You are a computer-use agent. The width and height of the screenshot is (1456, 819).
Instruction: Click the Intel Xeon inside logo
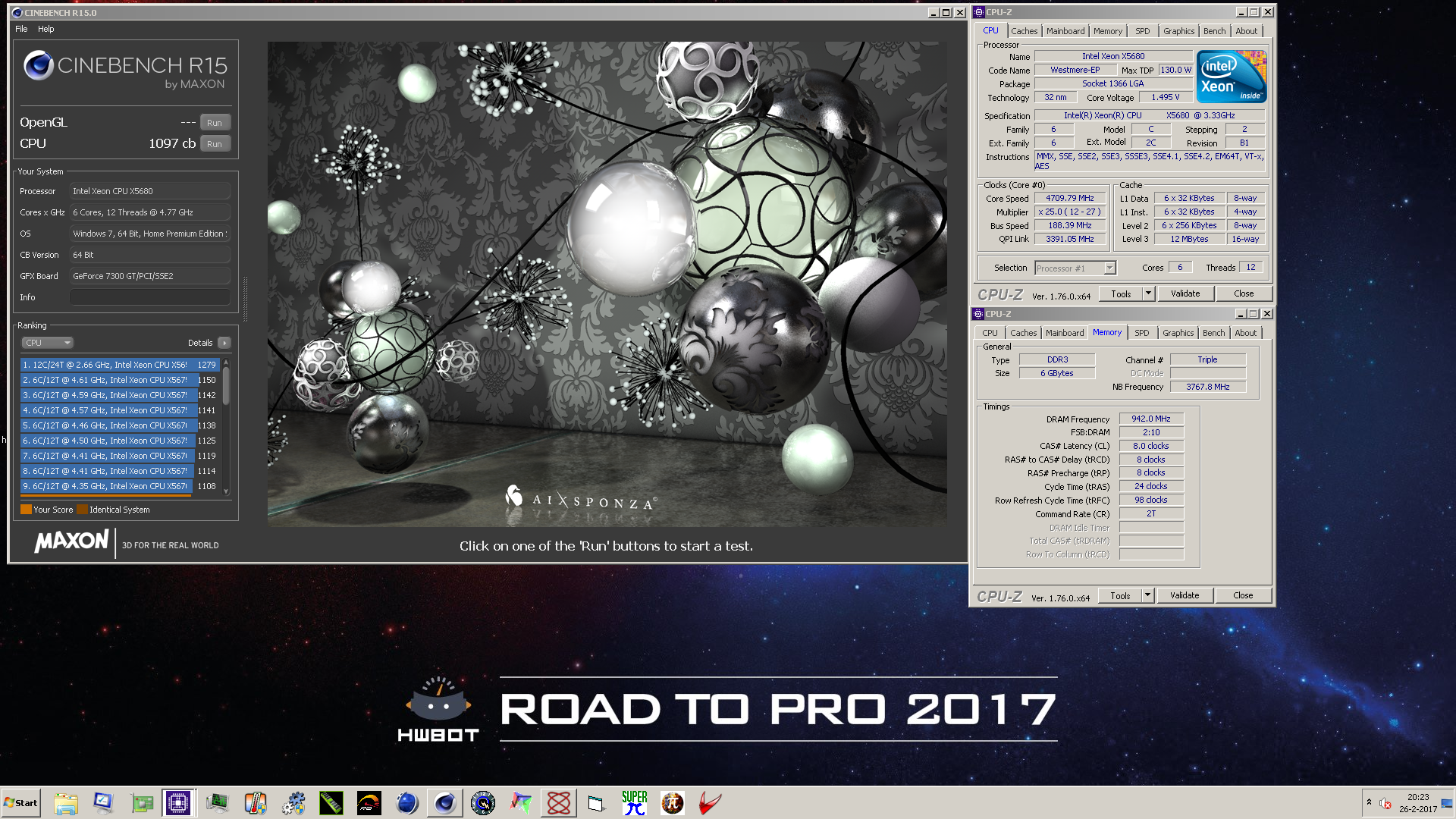(1232, 77)
